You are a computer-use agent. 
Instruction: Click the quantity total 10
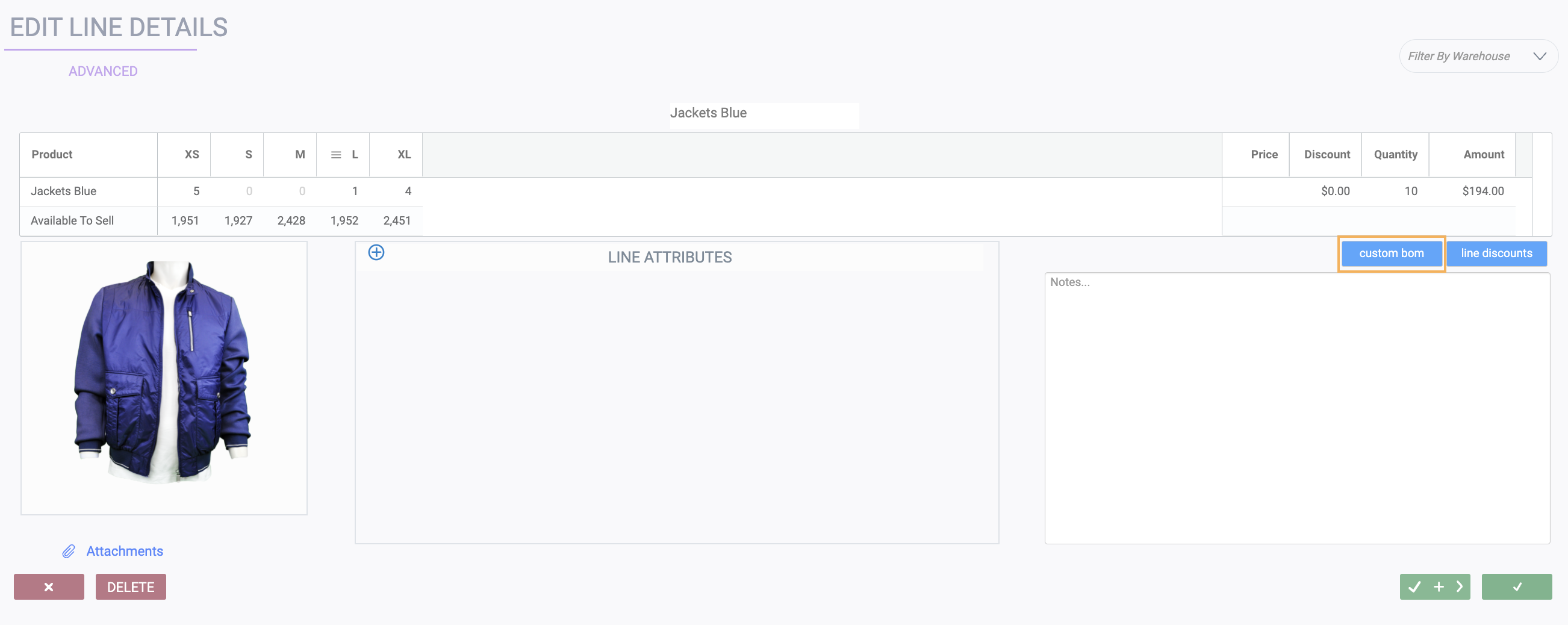coord(1410,191)
